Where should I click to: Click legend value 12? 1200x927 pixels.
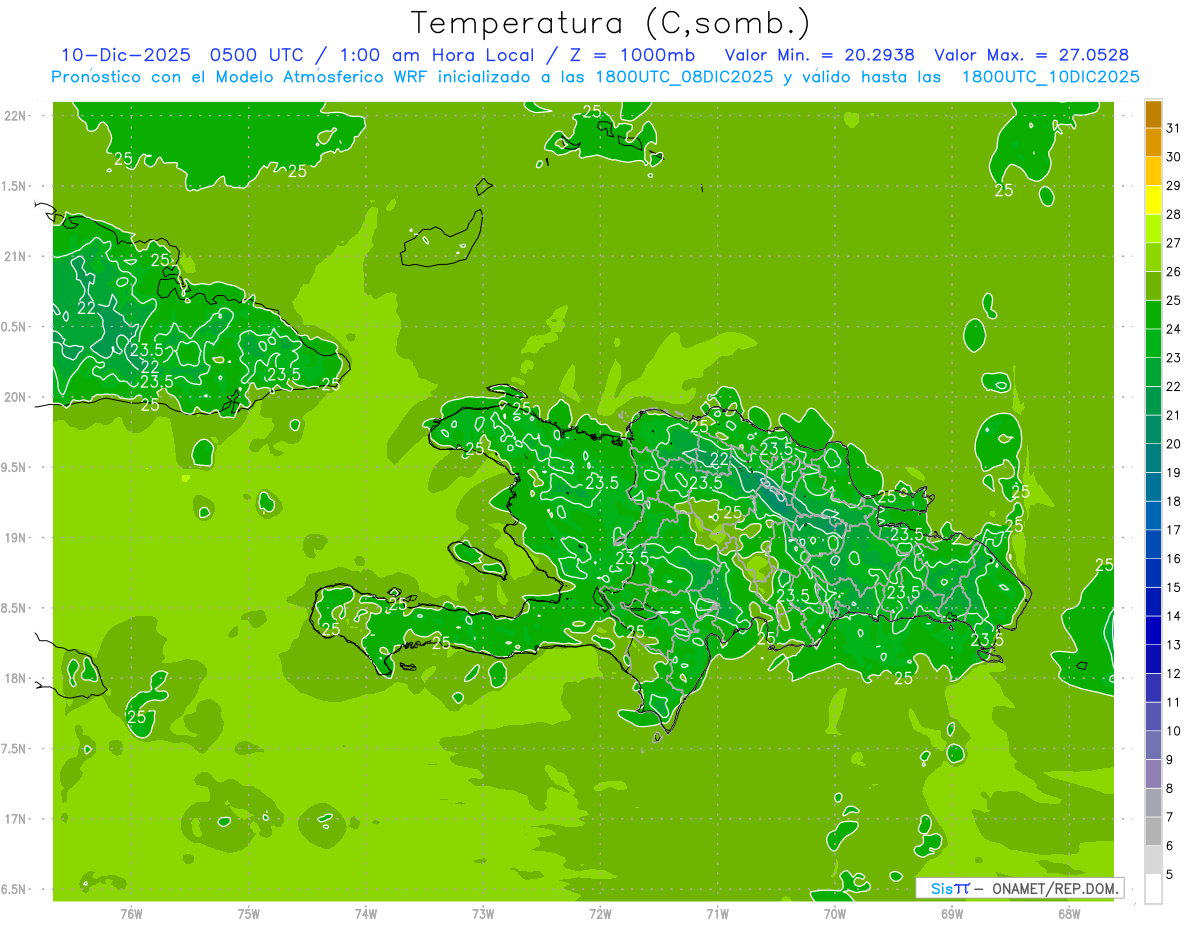1174,673
